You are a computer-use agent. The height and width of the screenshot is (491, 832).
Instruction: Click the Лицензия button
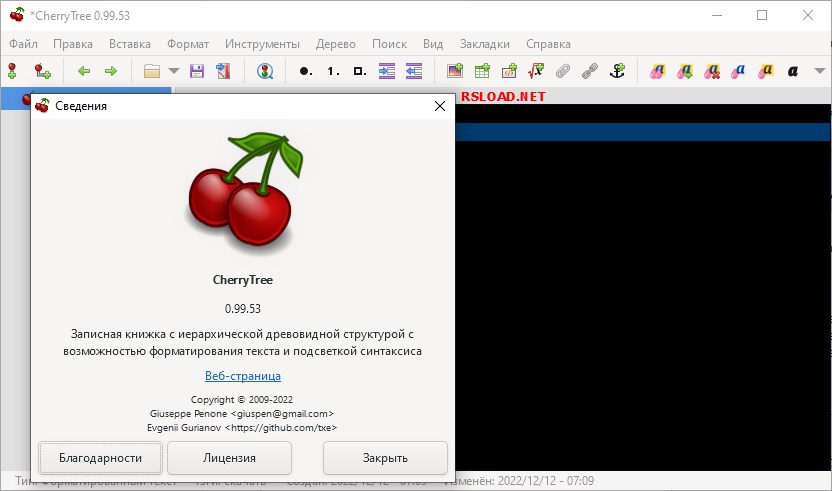pyautogui.click(x=229, y=458)
